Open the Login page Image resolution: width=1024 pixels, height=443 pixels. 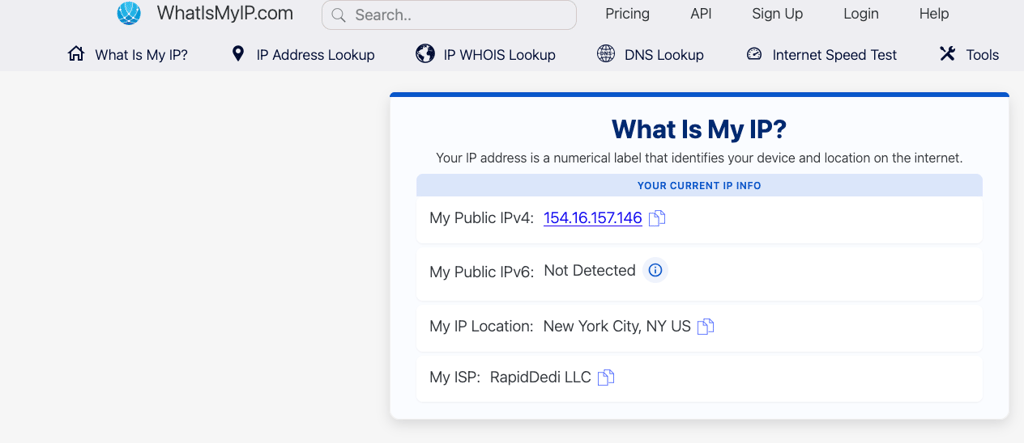tap(861, 14)
